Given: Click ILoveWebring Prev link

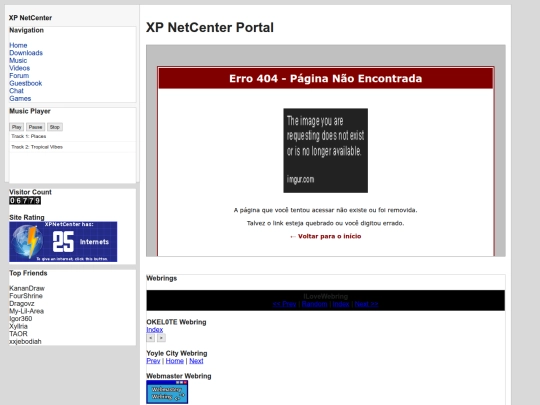Looking at the screenshot, I should coord(284,304).
